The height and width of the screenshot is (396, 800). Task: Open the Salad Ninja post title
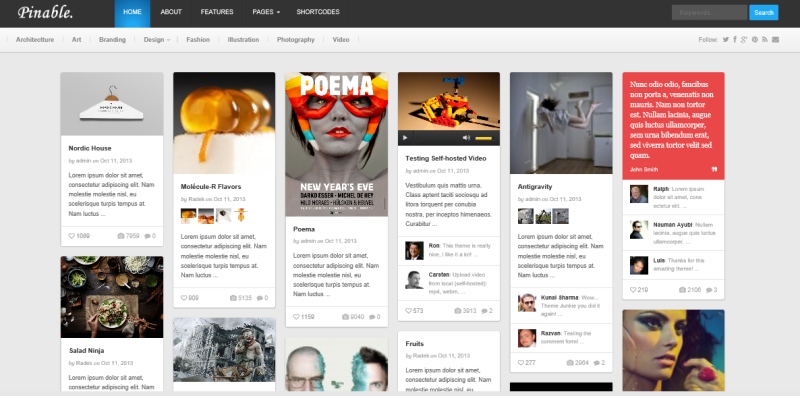(87, 351)
